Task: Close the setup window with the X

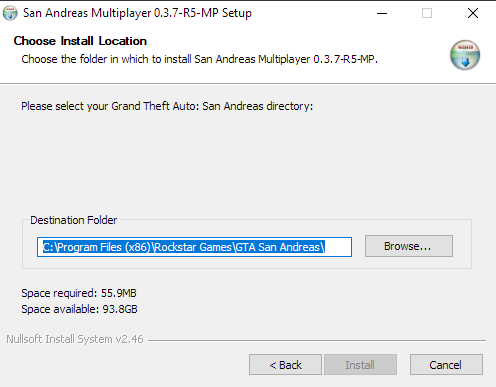Action: (x=473, y=13)
